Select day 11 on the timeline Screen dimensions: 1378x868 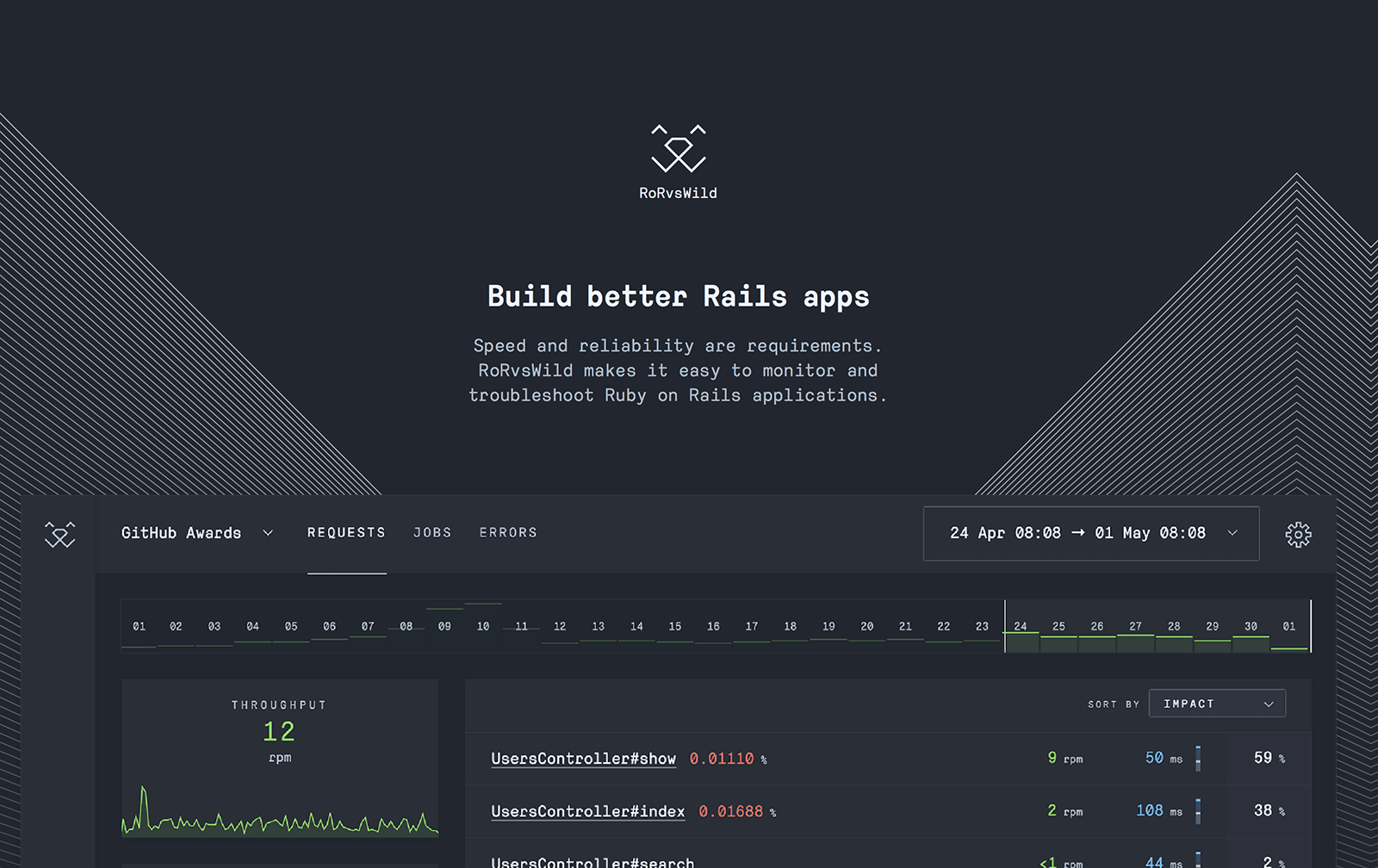point(521,626)
